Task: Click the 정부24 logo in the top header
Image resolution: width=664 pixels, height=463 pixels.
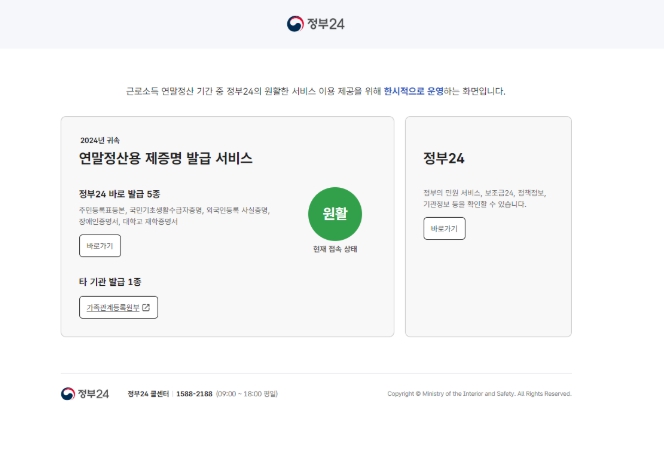Action: point(316,24)
